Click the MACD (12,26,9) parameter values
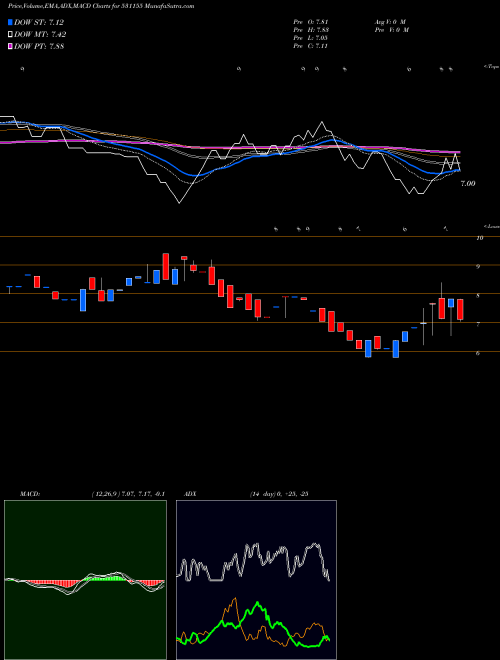500x660 pixels. coord(128,494)
